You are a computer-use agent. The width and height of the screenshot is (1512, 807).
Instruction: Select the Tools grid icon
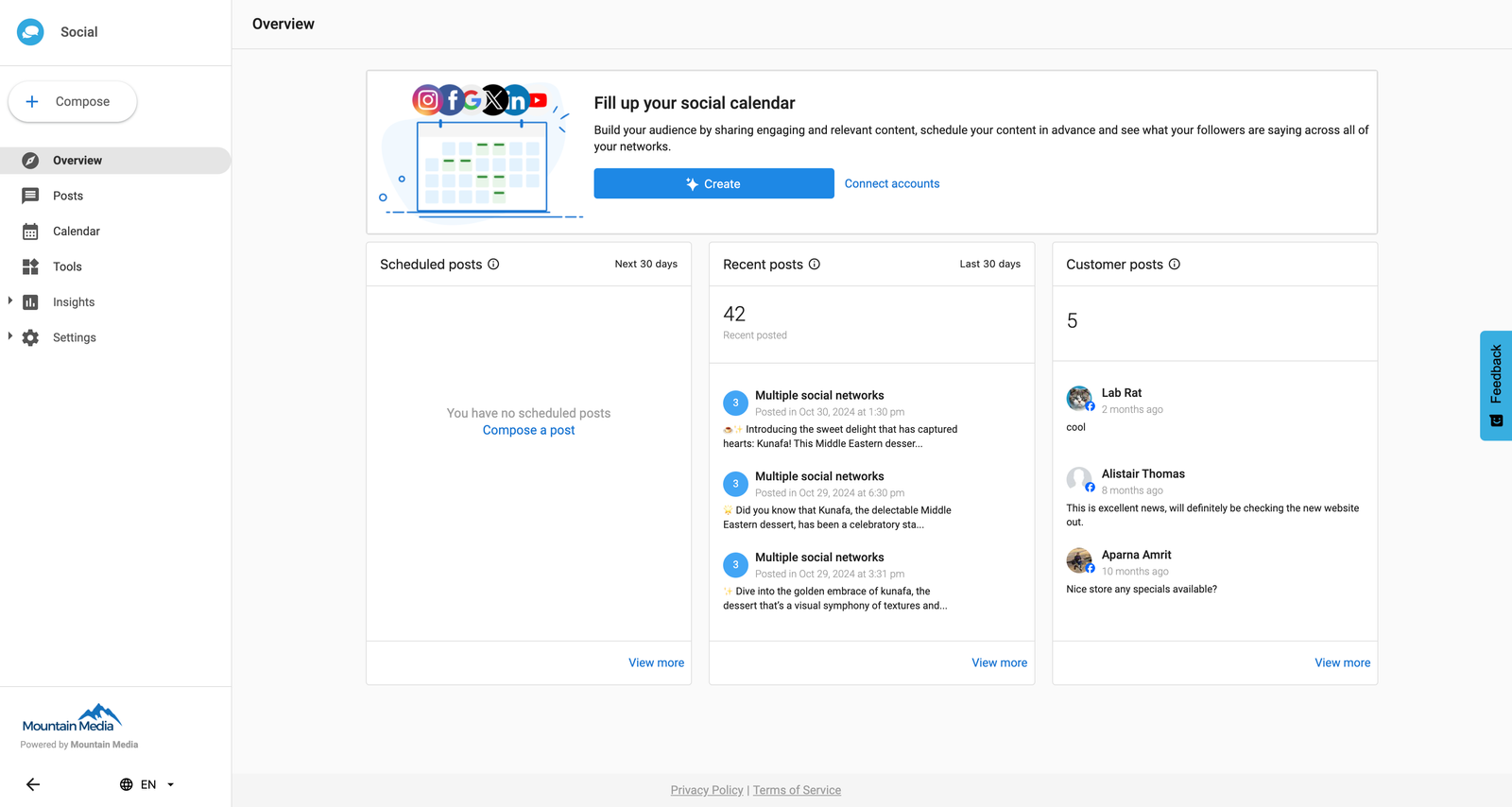pyautogui.click(x=30, y=266)
